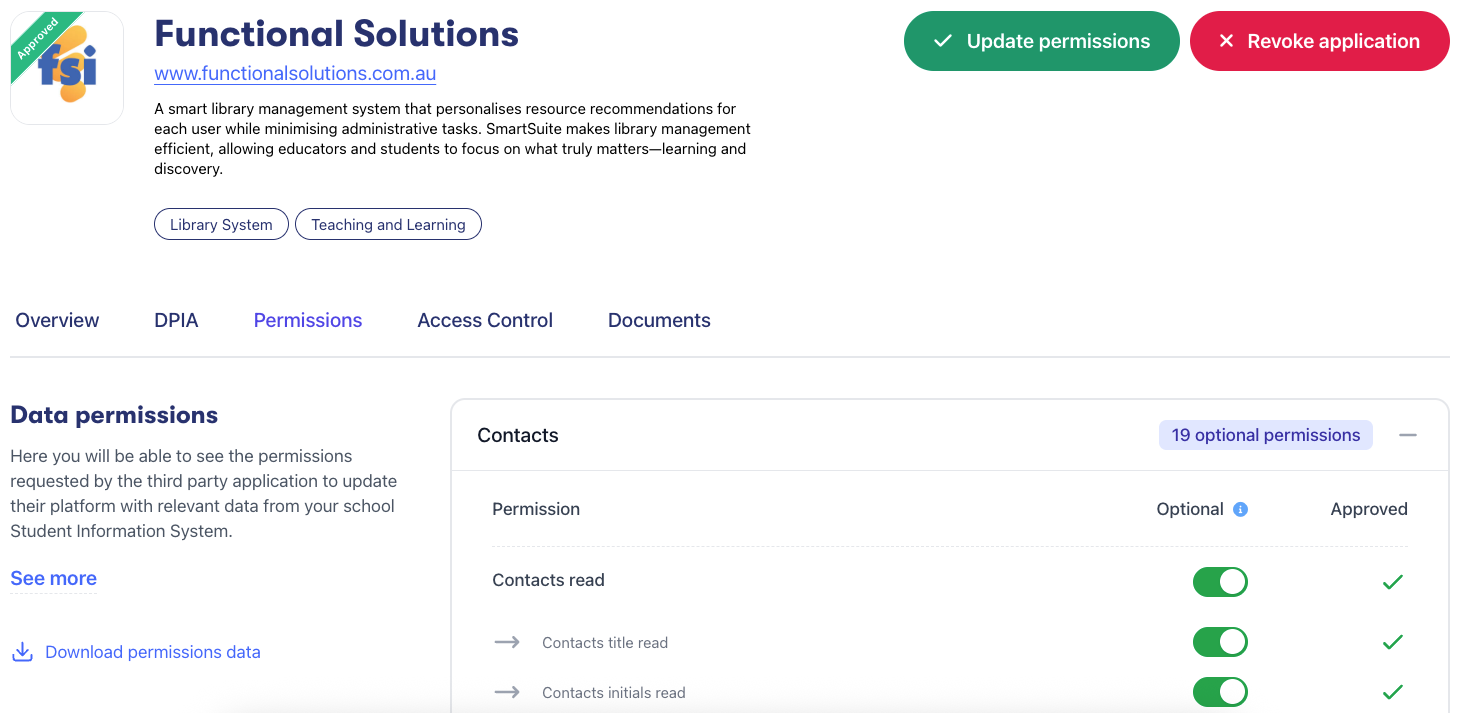This screenshot has height=713, width=1457.
Task: Disable the Contacts title read switch
Action: [x=1220, y=642]
